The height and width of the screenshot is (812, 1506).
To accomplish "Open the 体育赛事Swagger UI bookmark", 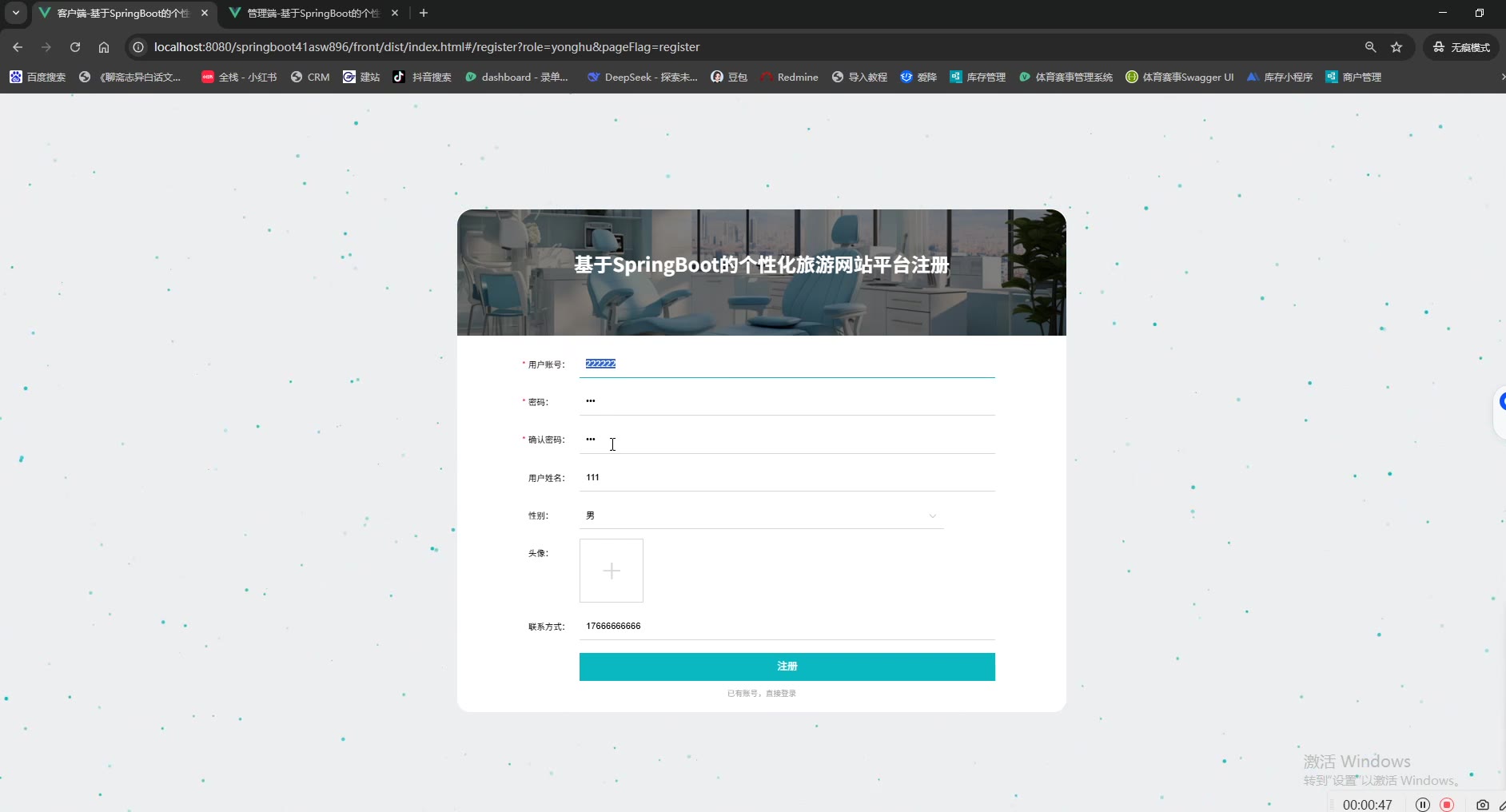I will point(1180,77).
